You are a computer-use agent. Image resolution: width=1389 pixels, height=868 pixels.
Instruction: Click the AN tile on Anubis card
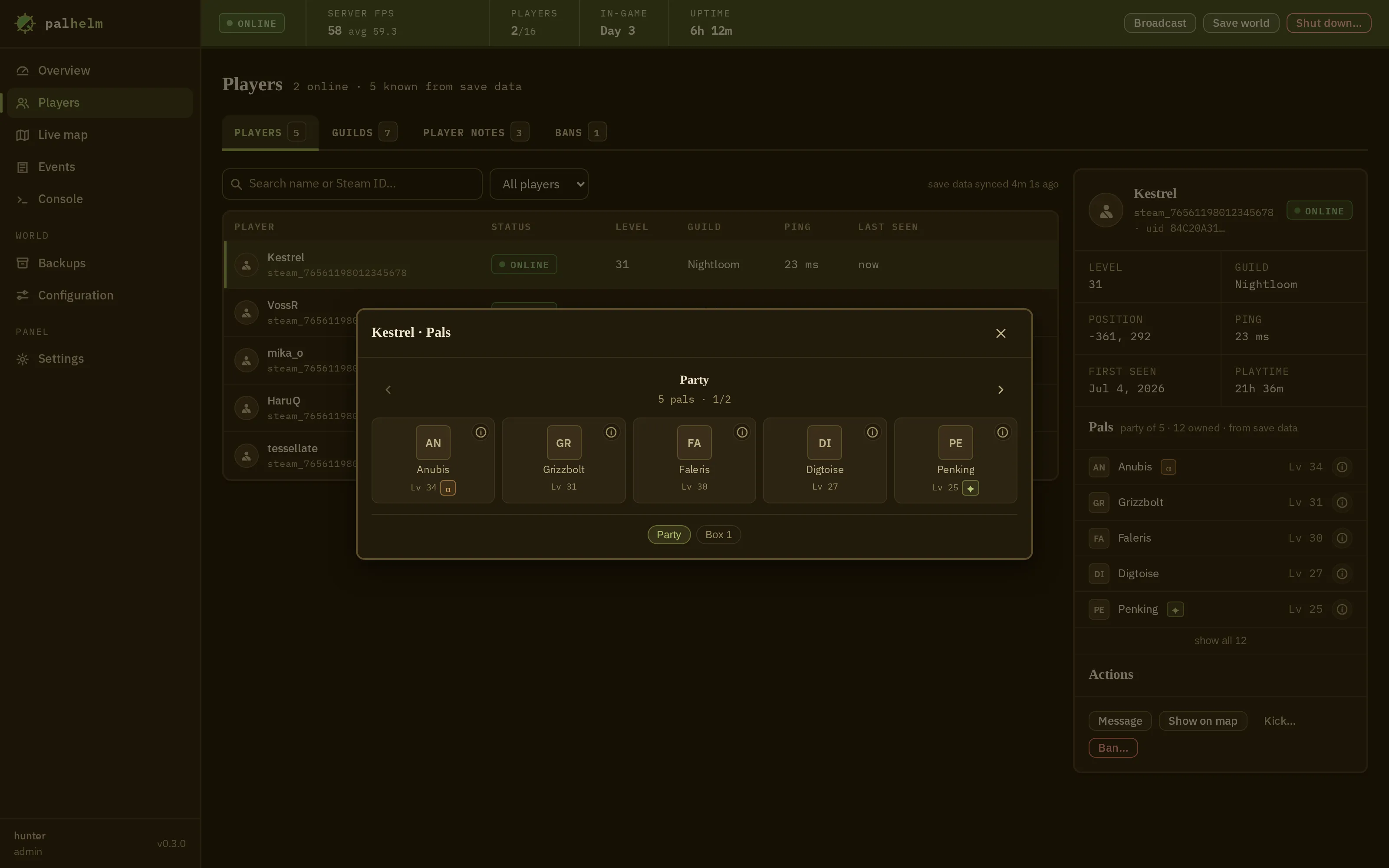point(433,443)
